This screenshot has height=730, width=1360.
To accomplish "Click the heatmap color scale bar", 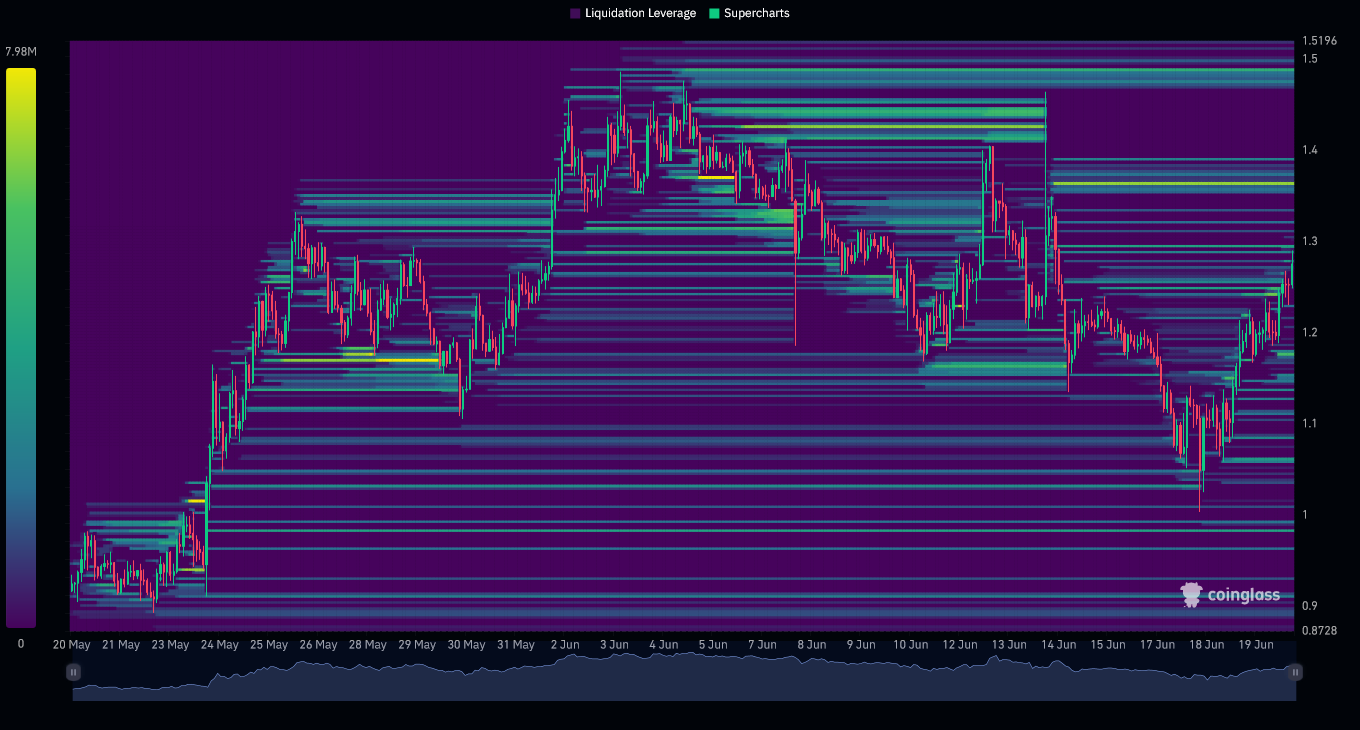I will 20,348.
